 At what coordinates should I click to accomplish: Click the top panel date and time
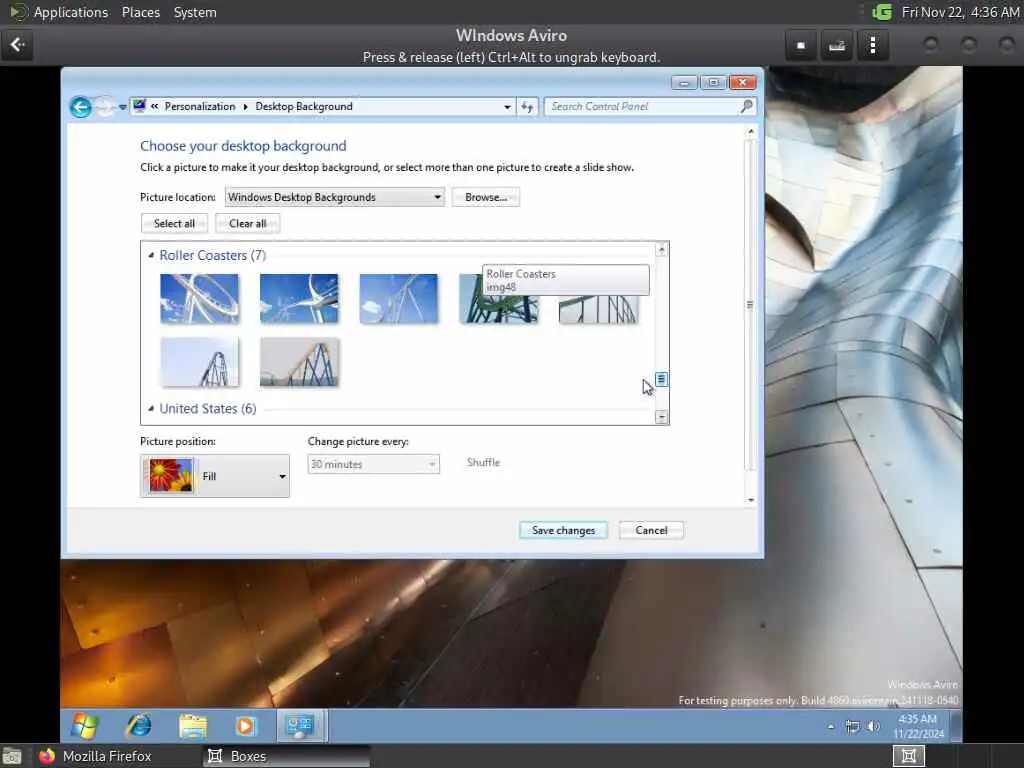[960, 12]
